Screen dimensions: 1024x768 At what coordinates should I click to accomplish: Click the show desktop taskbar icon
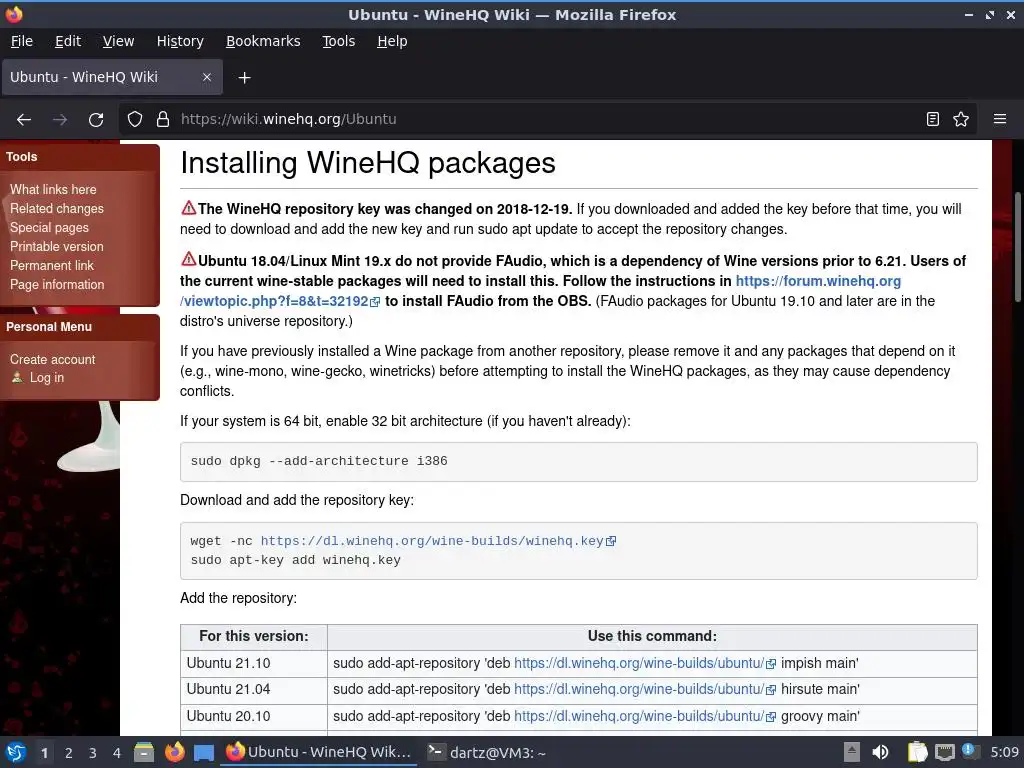click(204, 753)
